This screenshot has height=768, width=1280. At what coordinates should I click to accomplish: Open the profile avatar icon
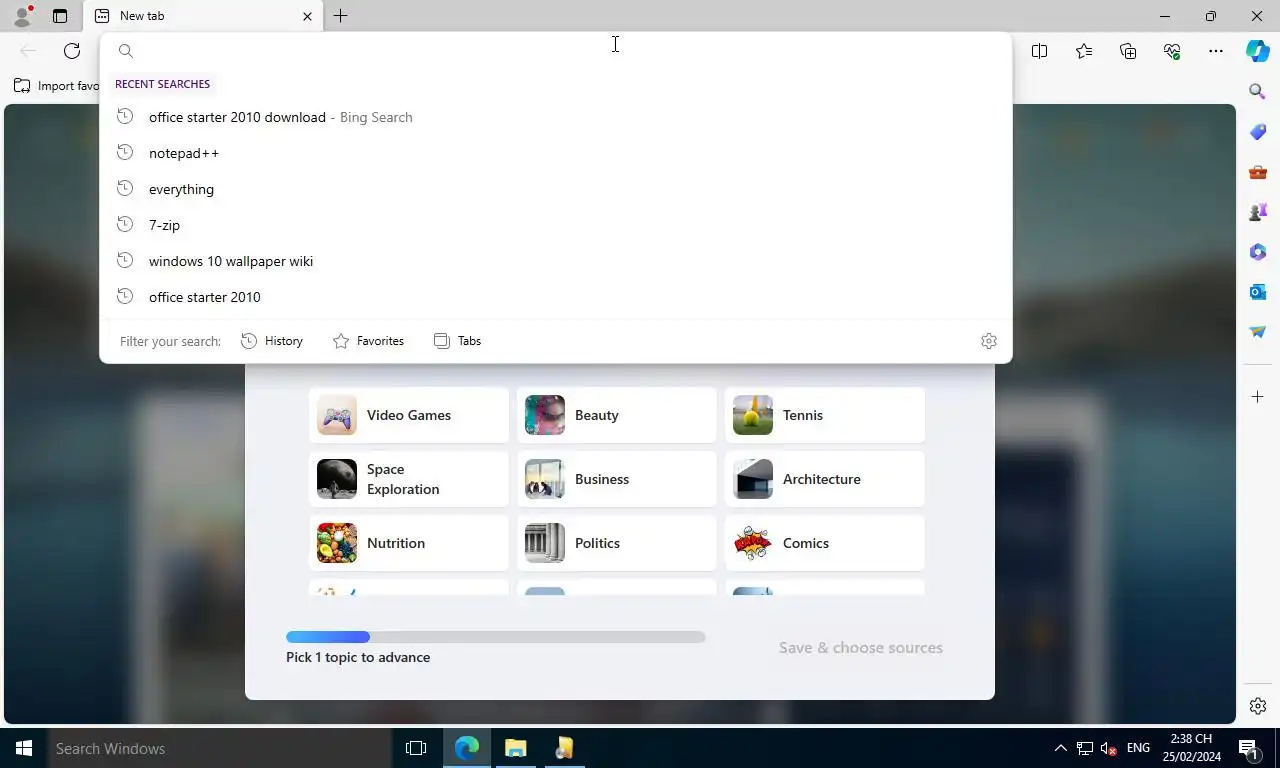(x=22, y=16)
